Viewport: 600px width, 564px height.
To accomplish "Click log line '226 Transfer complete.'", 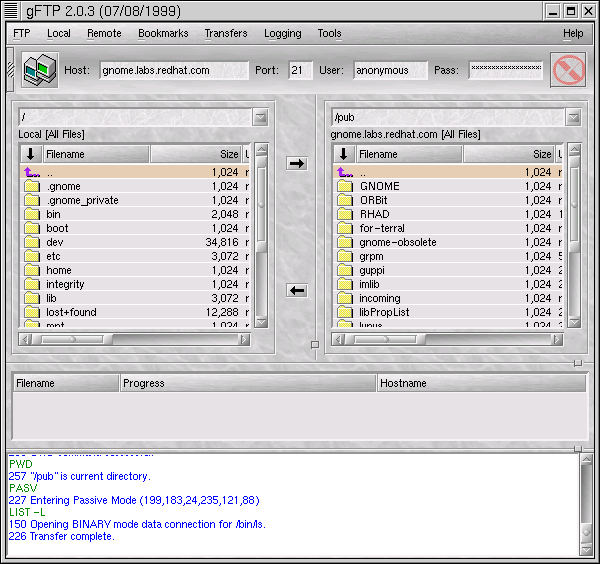I will pos(62,536).
